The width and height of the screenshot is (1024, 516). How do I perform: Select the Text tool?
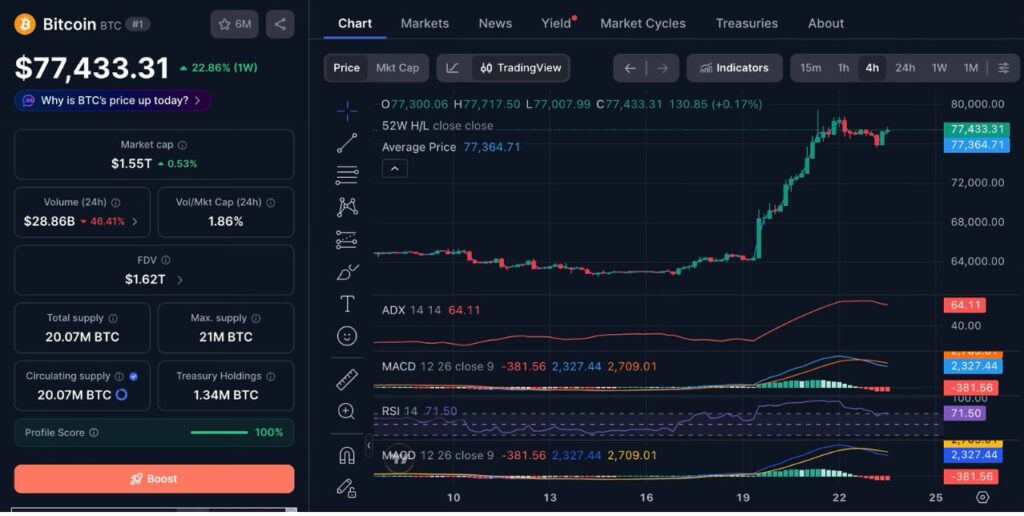coord(347,304)
